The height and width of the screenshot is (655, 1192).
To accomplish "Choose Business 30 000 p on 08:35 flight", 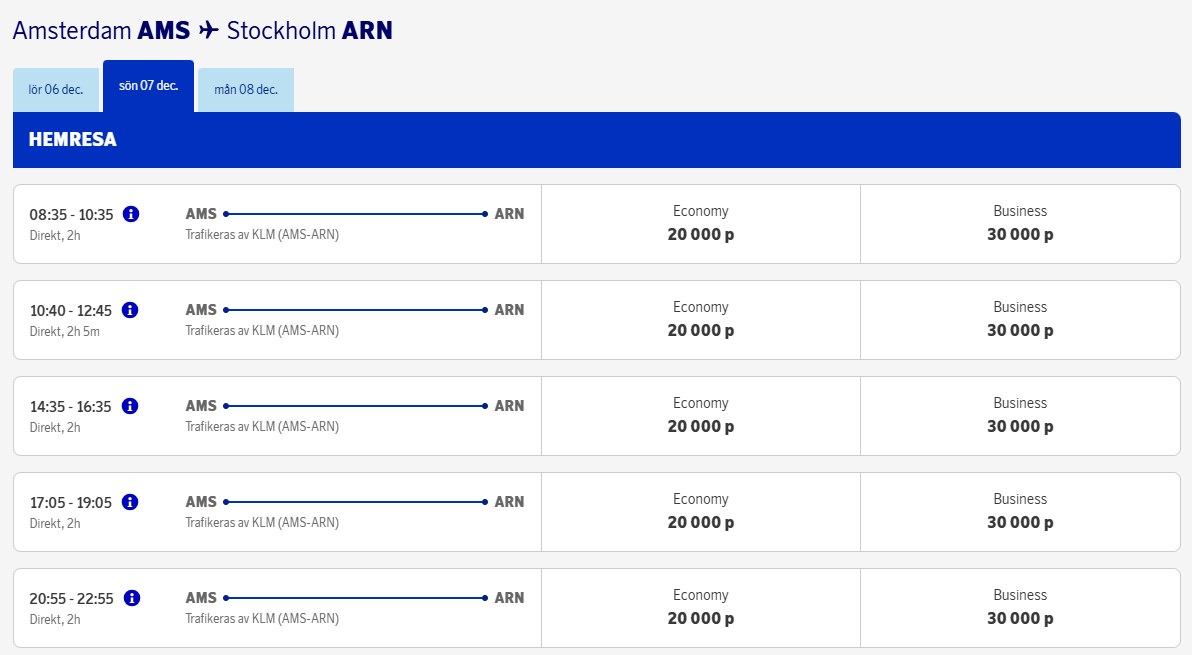I will tap(1020, 224).
